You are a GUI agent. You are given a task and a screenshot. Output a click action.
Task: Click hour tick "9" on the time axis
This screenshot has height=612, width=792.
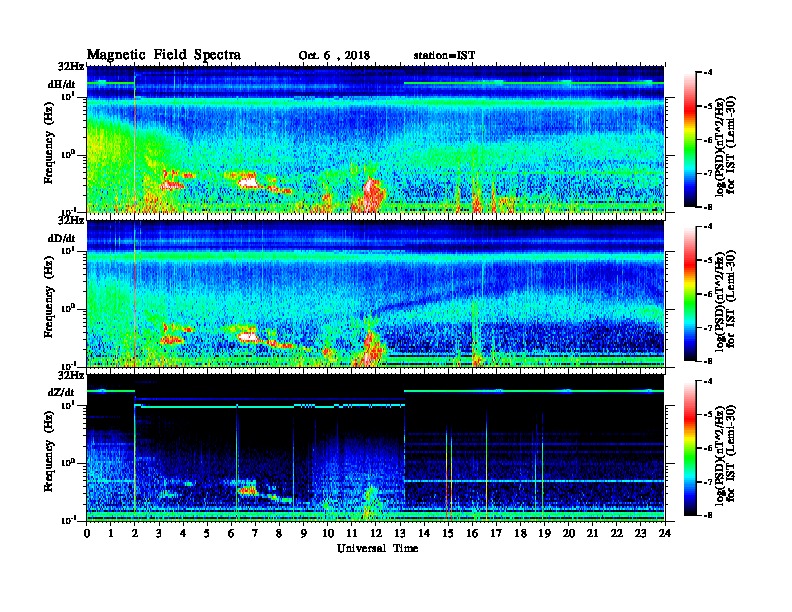(304, 533)
